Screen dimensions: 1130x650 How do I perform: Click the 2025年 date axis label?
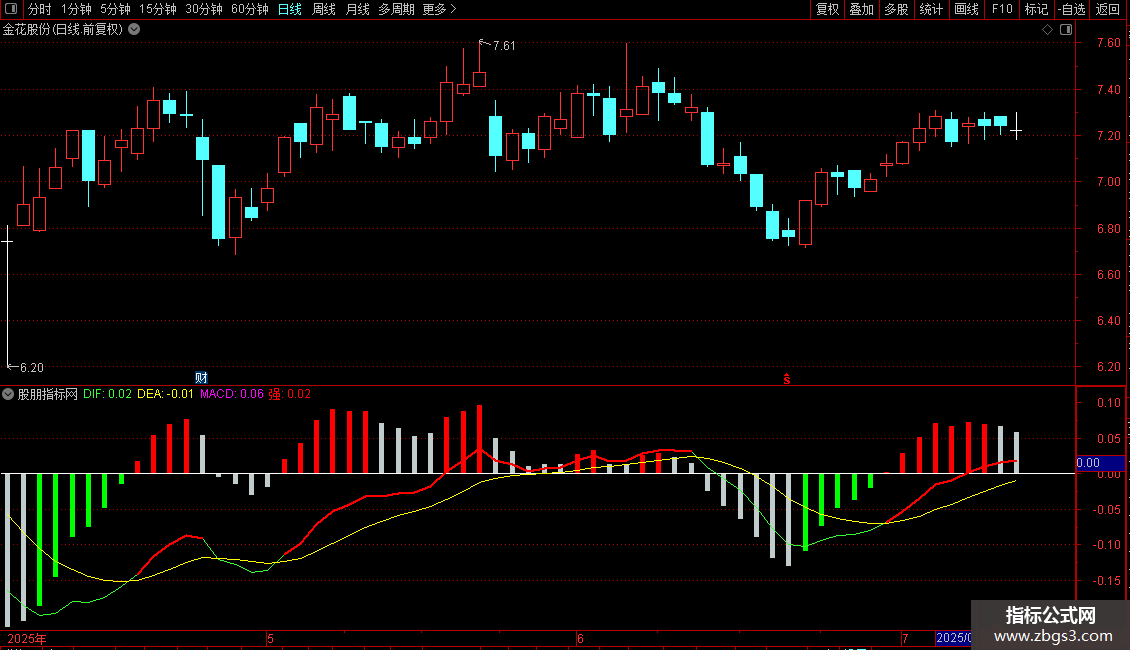27,638
